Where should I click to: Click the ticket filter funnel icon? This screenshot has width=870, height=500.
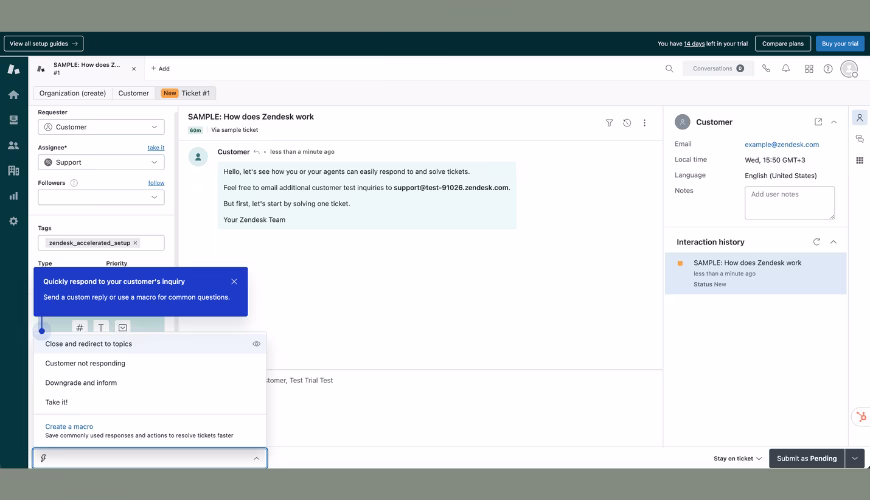tap(609, 123)
